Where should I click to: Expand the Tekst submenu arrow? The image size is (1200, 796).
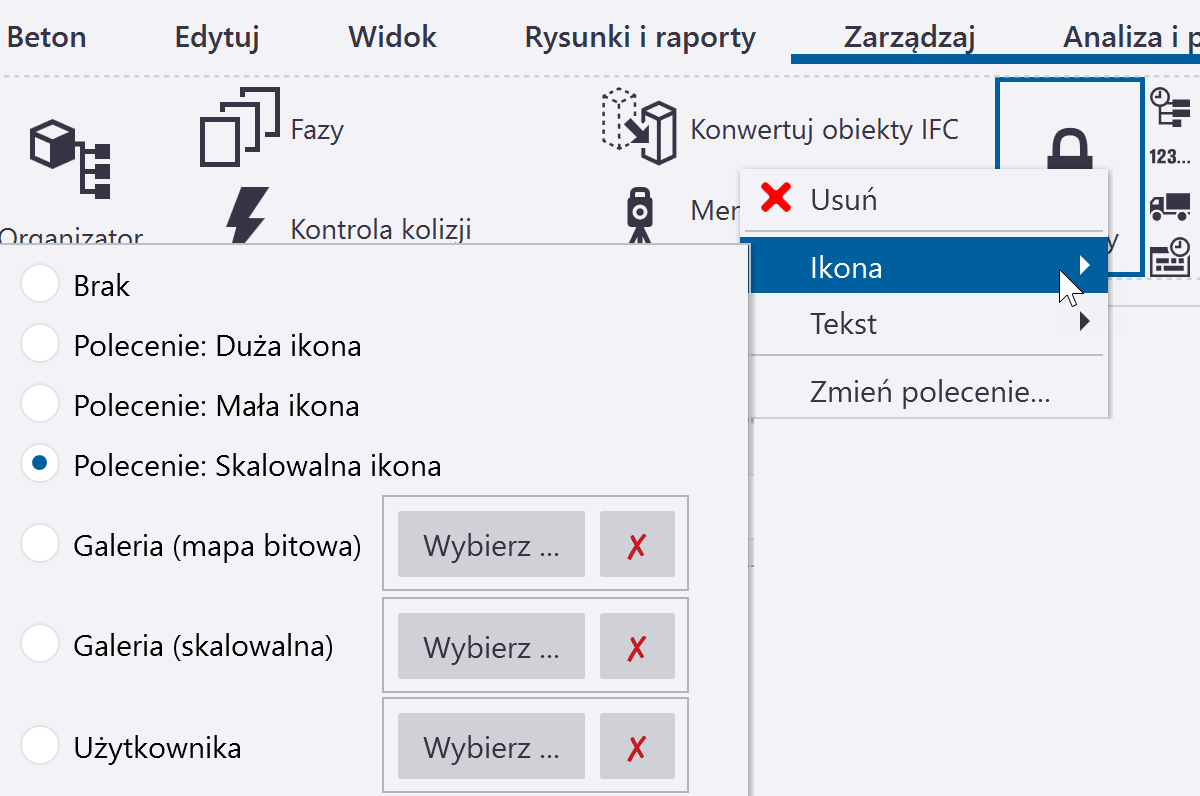click(1085, 323)
